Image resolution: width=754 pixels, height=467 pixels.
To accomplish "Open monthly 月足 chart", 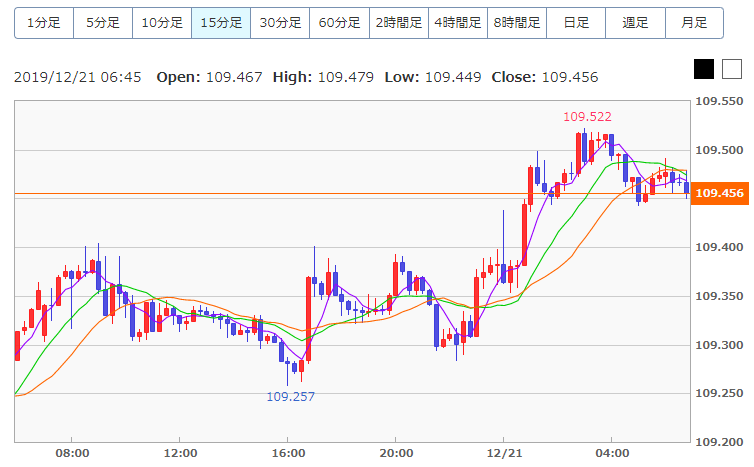I will coord(694,22).
